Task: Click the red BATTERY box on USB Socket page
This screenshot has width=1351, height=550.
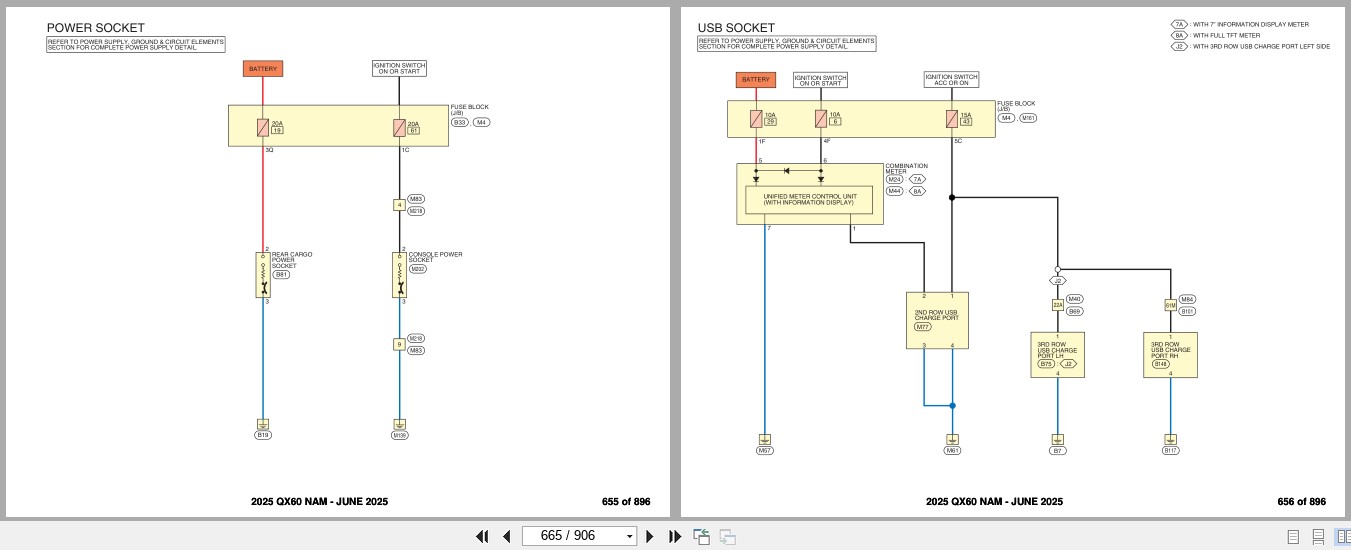Action: pyautogui.click(x=756, y=79)
